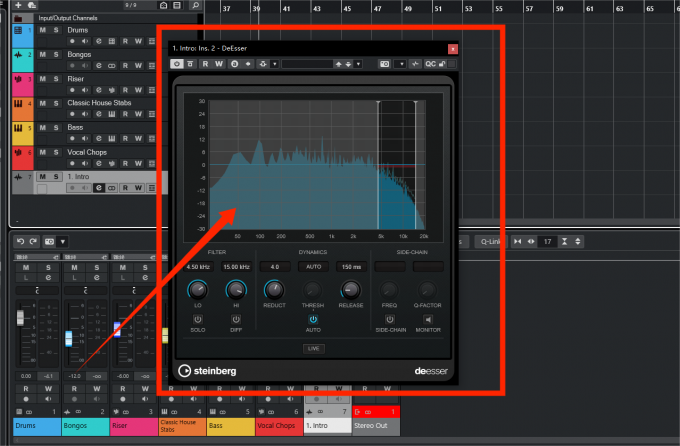Select the Bass mixer channel label

[231, 426]
